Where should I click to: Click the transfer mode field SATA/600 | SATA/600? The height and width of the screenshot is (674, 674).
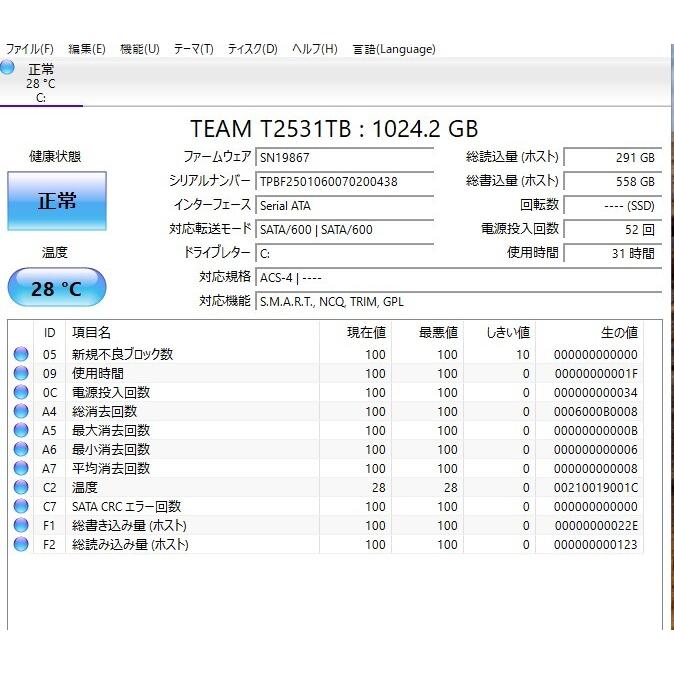tap(345, 230)
